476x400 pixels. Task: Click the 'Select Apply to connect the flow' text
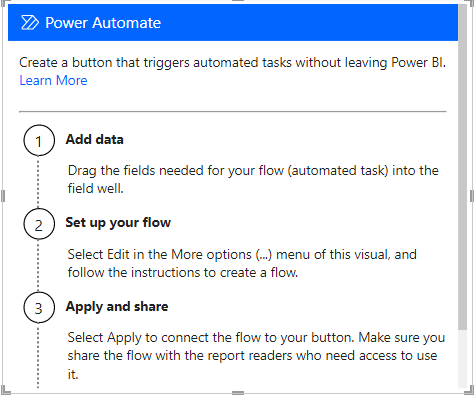256,356
